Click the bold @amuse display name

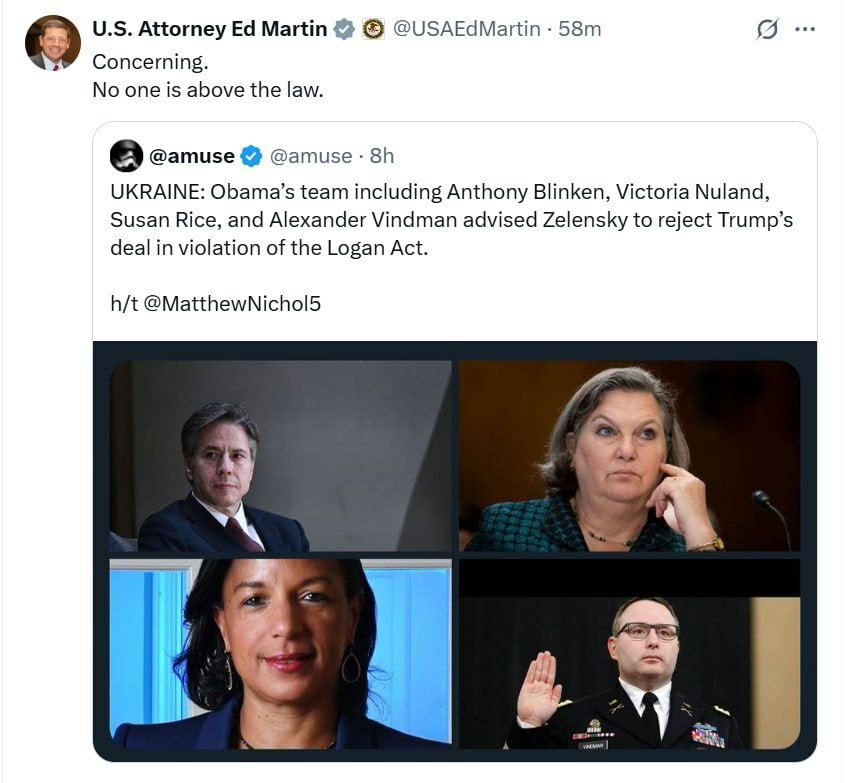tap(192, 156)
